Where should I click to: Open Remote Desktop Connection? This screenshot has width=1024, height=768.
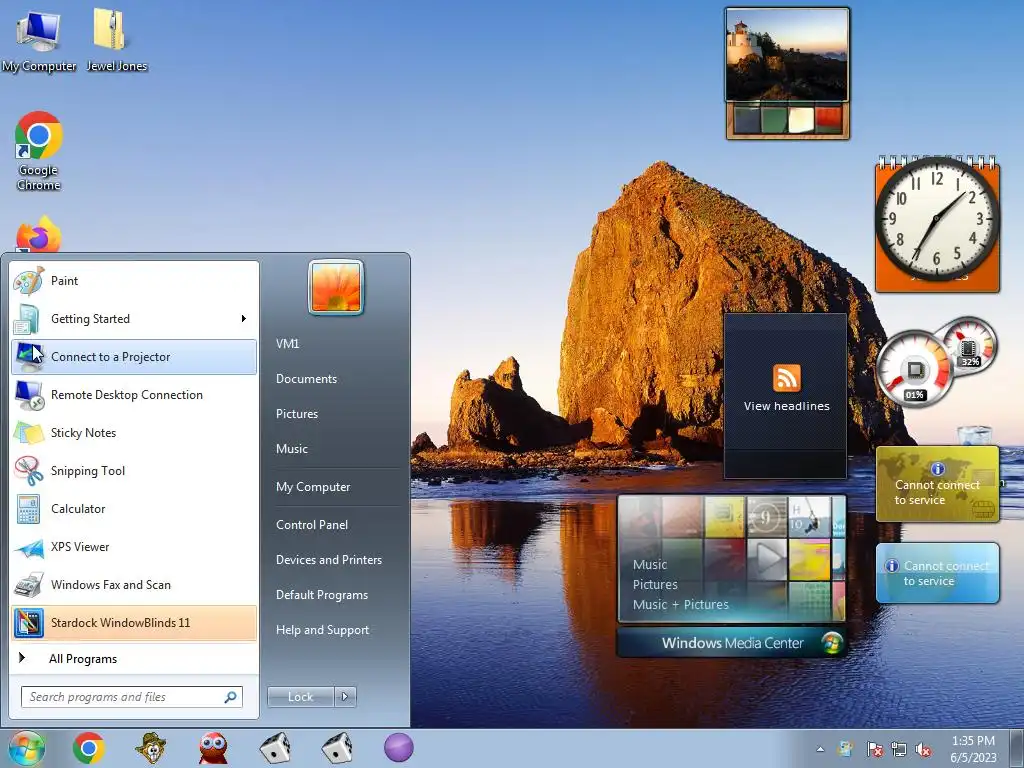click(x=134, y=394)
